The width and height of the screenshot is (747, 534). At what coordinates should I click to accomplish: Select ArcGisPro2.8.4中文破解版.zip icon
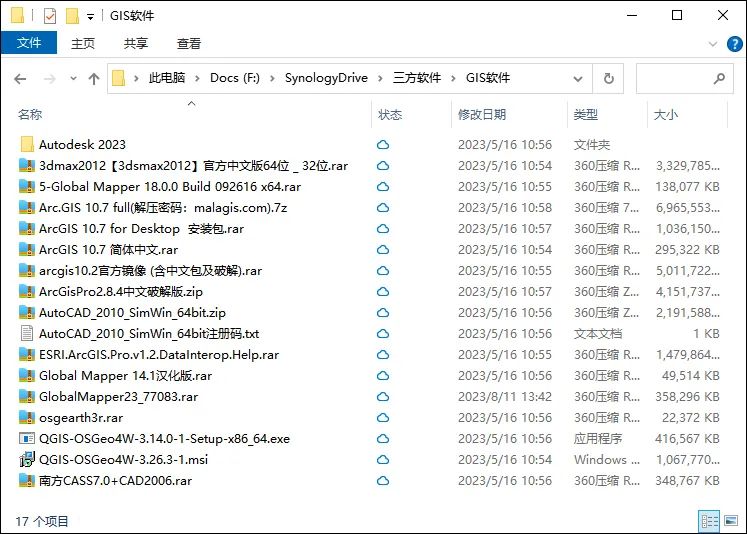click(27, 291)
